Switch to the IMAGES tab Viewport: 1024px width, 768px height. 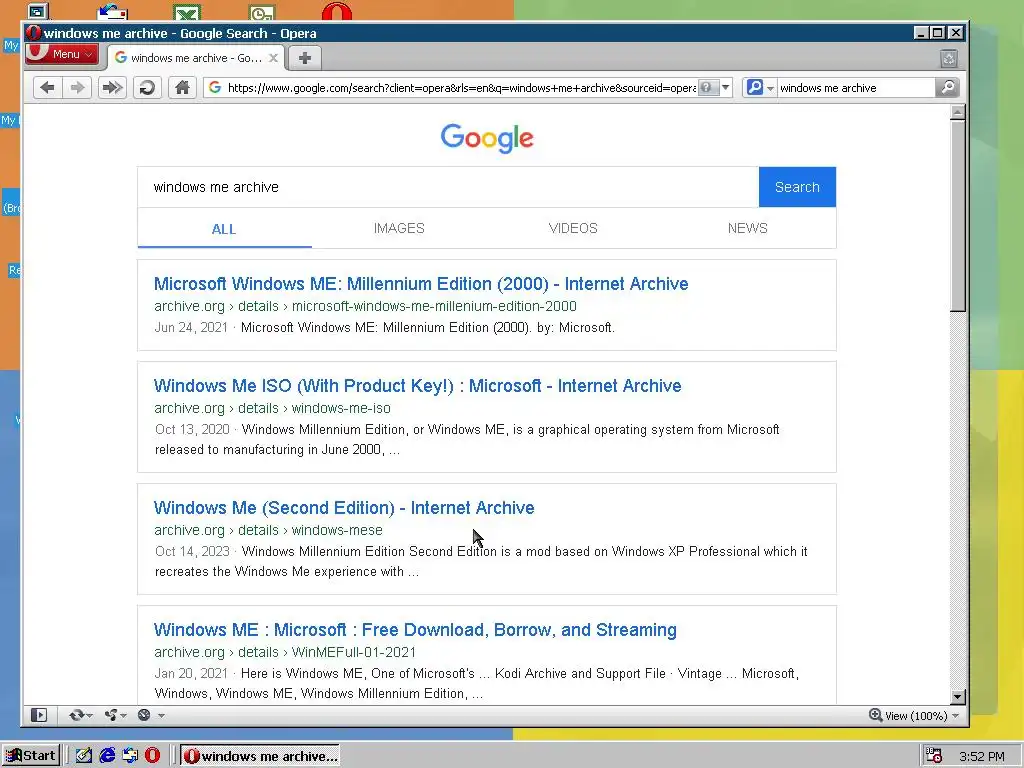[x=399, y=229]
